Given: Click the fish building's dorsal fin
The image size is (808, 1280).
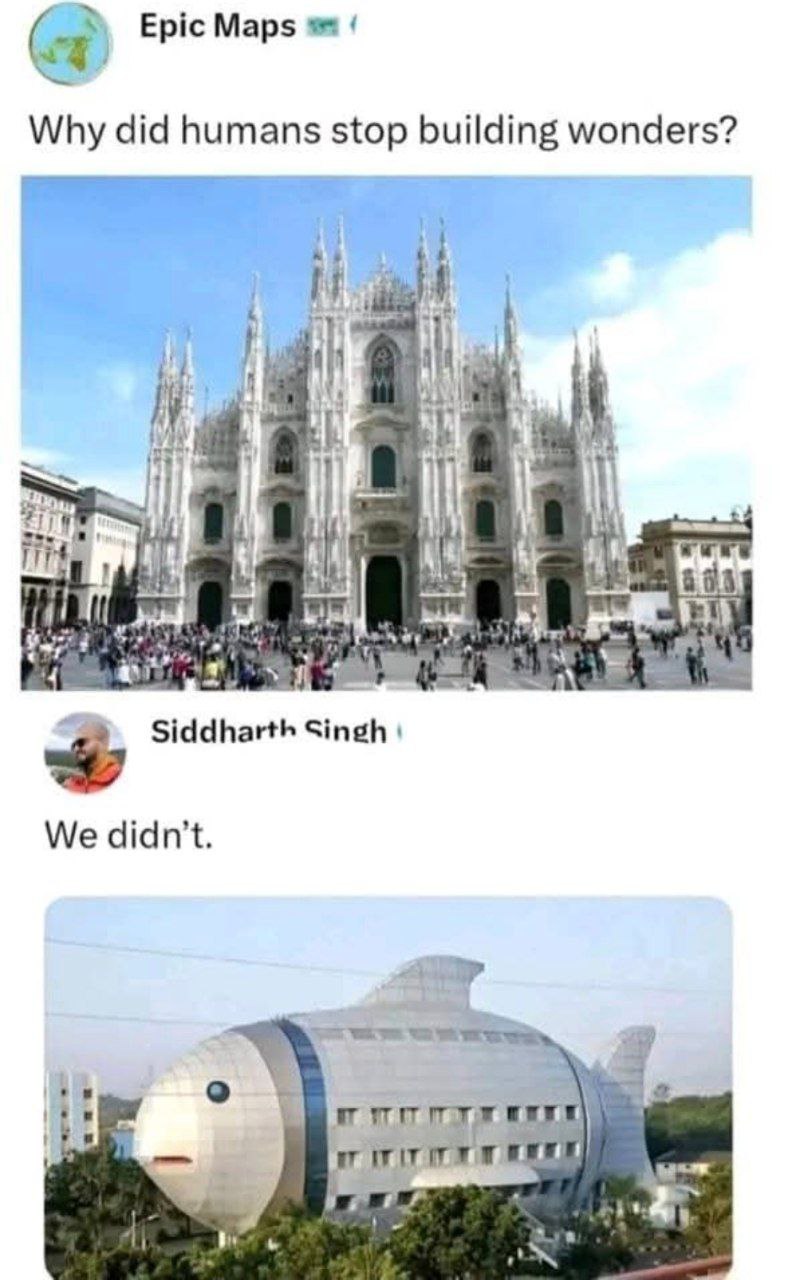Looking at the screenshot, I should [x=421, y=982].
